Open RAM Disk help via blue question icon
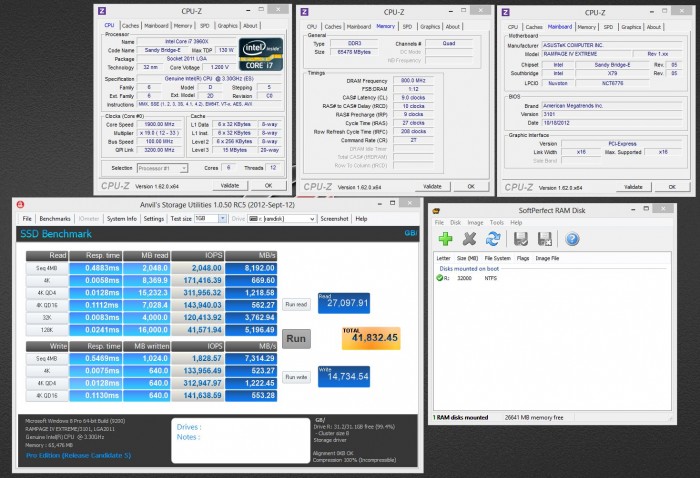This screenshot has width=700, height=478. tap(572, 239)
